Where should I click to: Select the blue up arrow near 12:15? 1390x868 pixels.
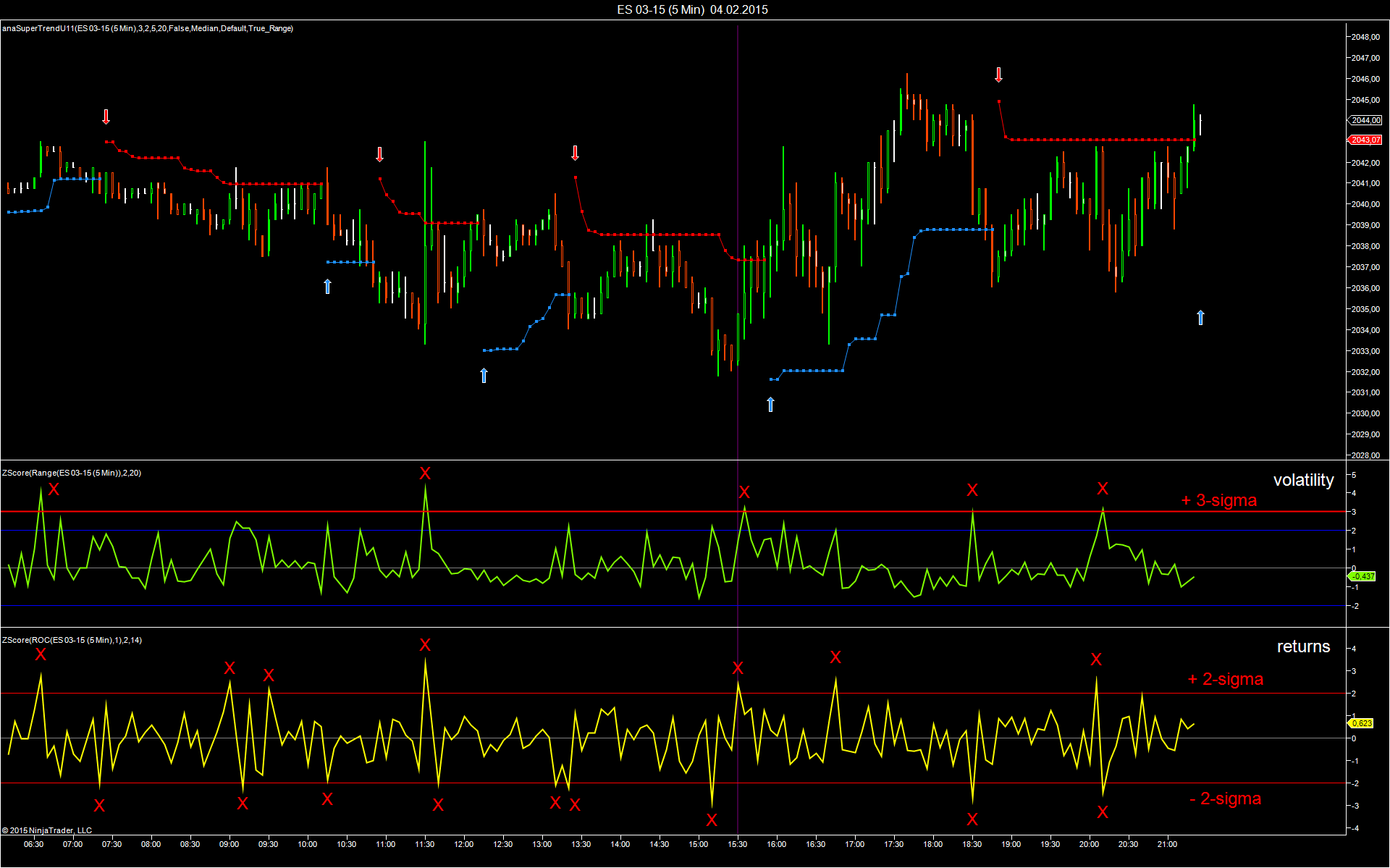484,375
